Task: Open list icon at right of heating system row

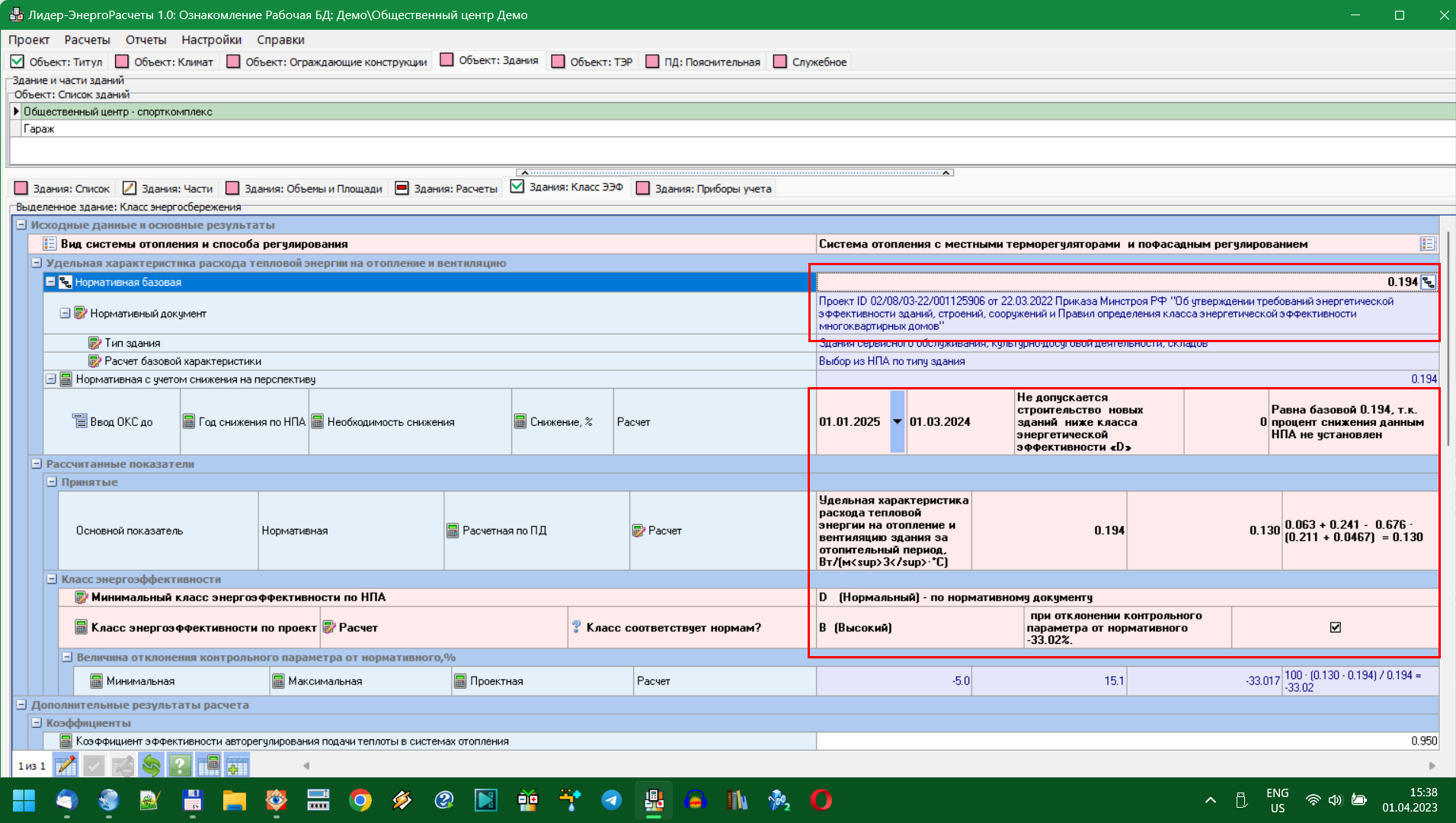Action: 1427,244
